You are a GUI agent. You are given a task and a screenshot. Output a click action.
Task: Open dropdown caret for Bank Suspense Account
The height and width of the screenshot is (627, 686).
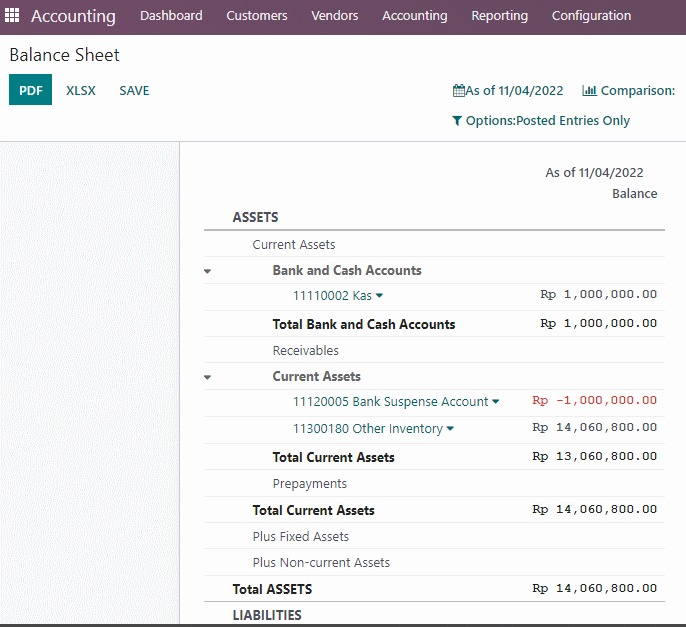495,402
